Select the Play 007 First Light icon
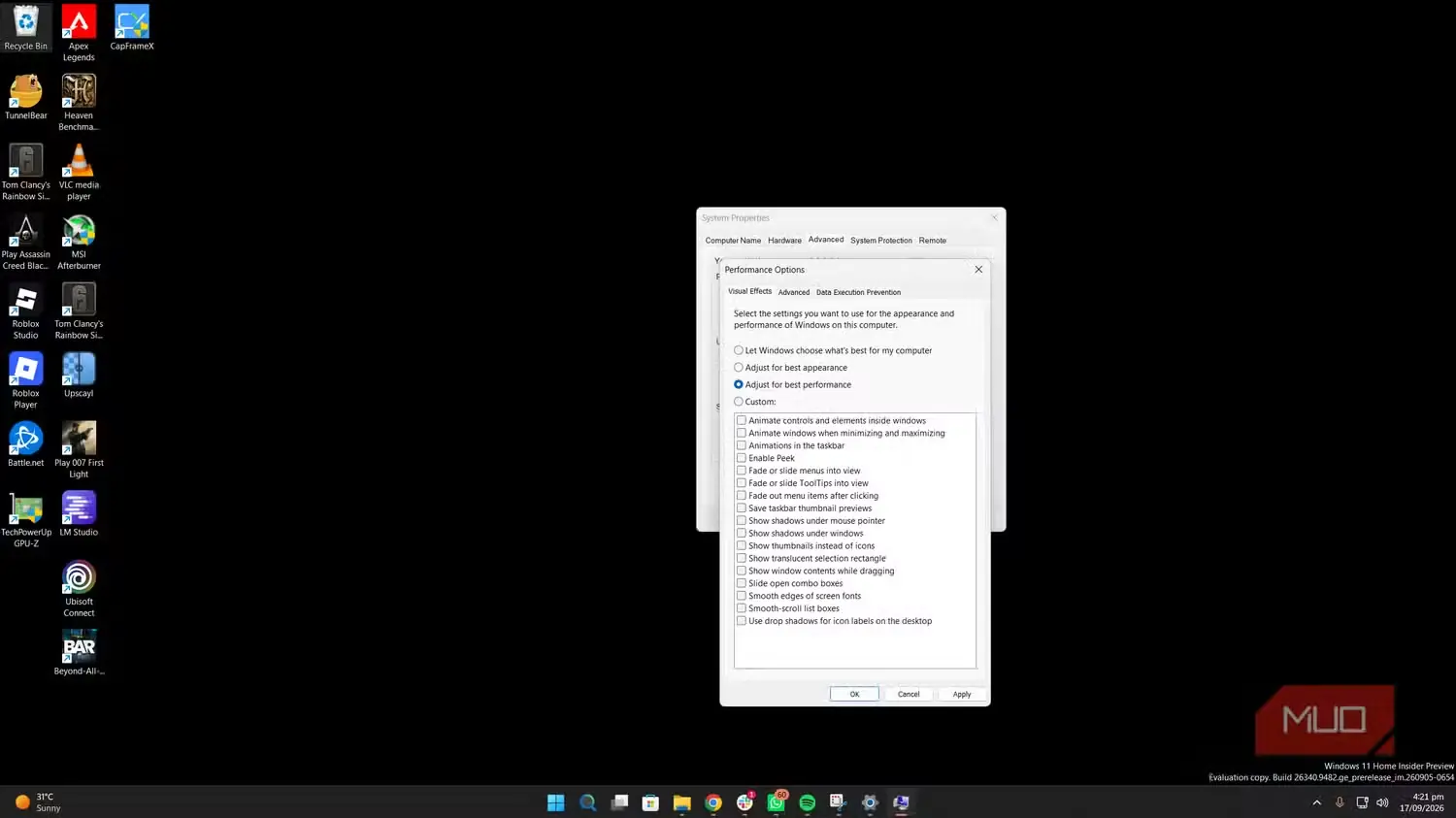The height and width of the screenshot is (818, 1456). (79, 450)
